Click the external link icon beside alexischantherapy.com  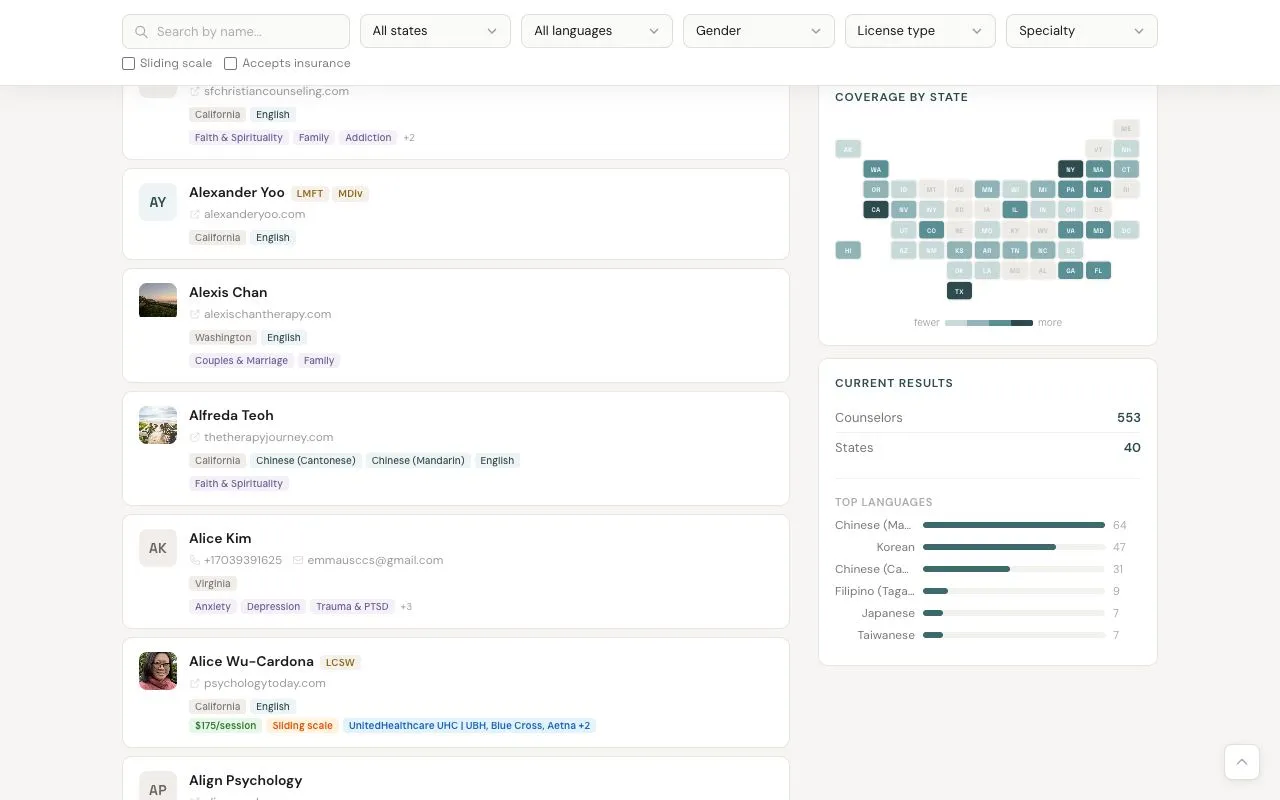[195, 314]
